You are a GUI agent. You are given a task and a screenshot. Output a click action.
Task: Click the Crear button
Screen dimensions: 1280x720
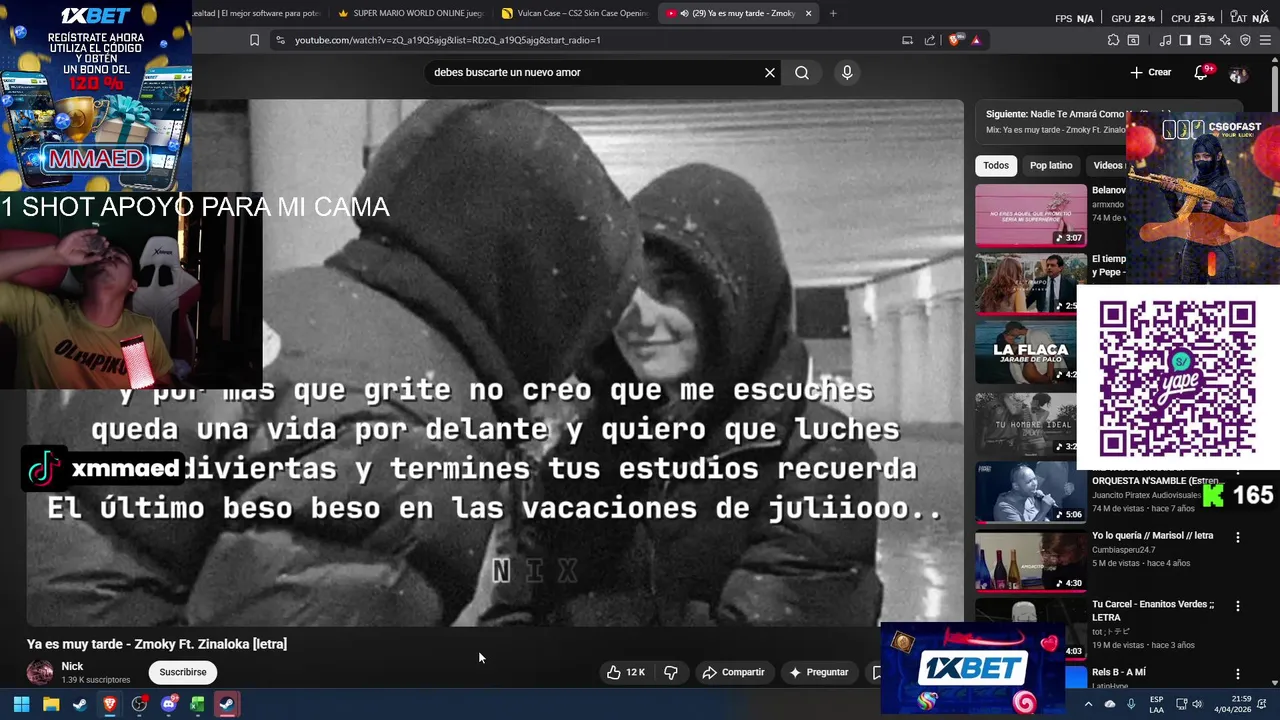[1150, 73]
